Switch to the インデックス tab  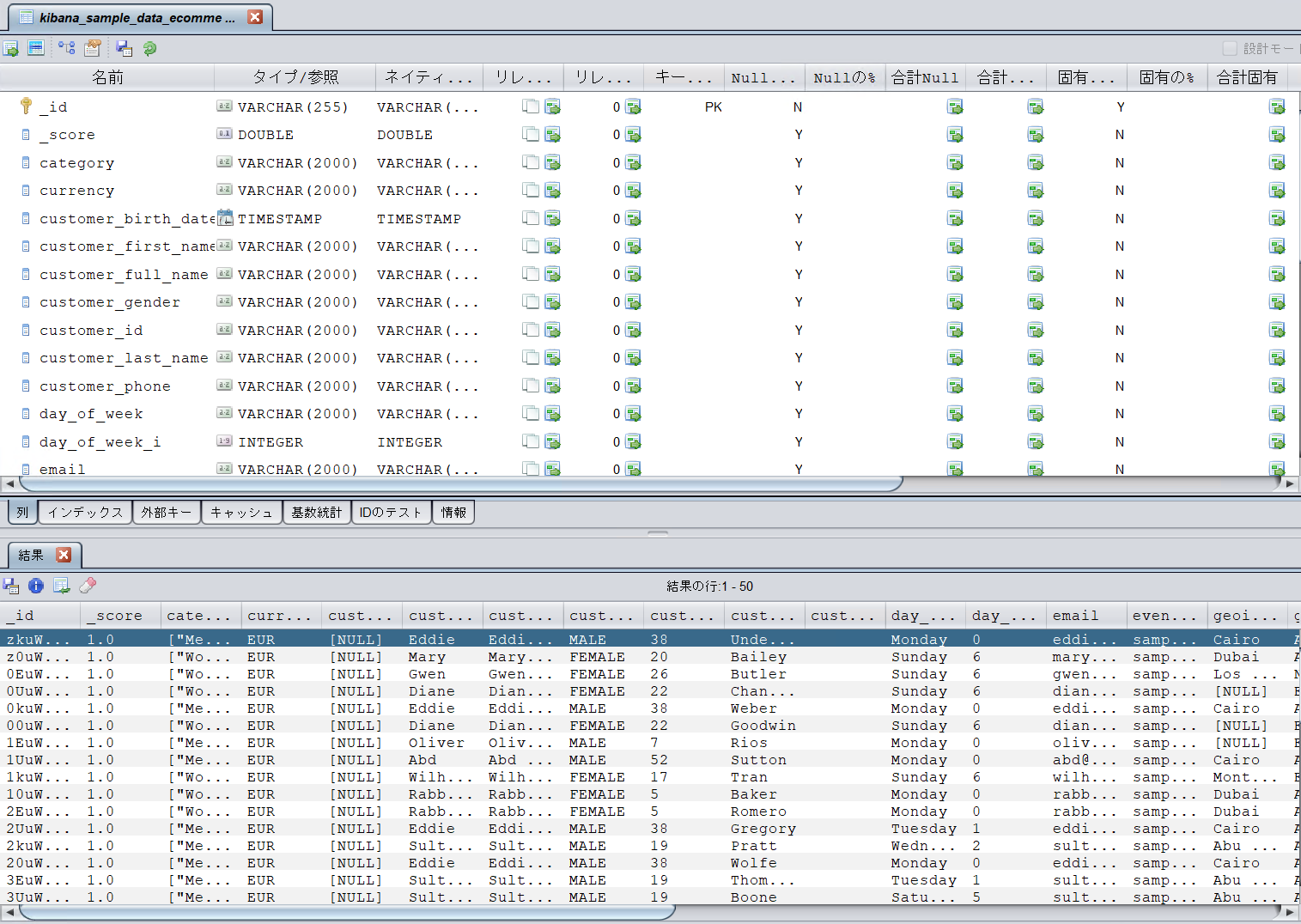85,513
